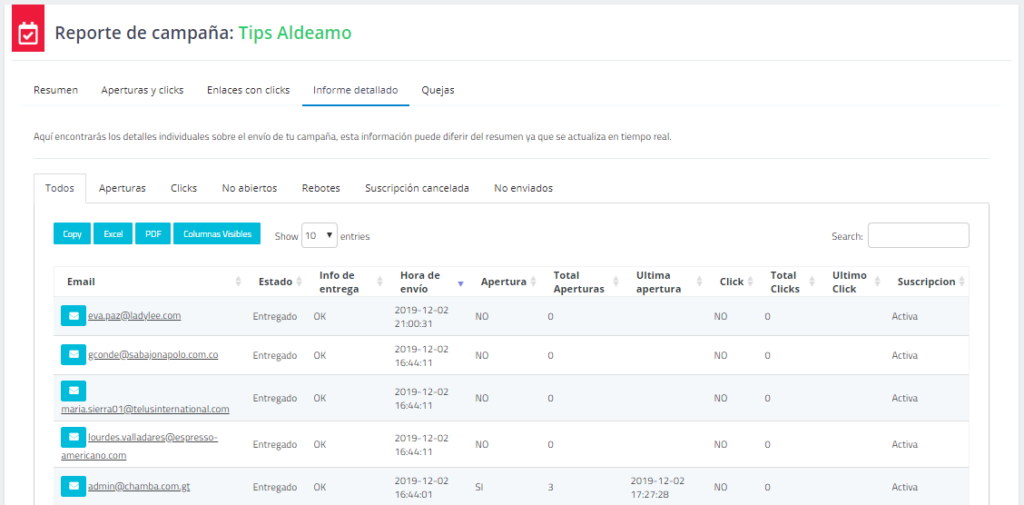View Suscripción cancelada tab
This screenshot has width=1024, height=505.
coord(416,188)
